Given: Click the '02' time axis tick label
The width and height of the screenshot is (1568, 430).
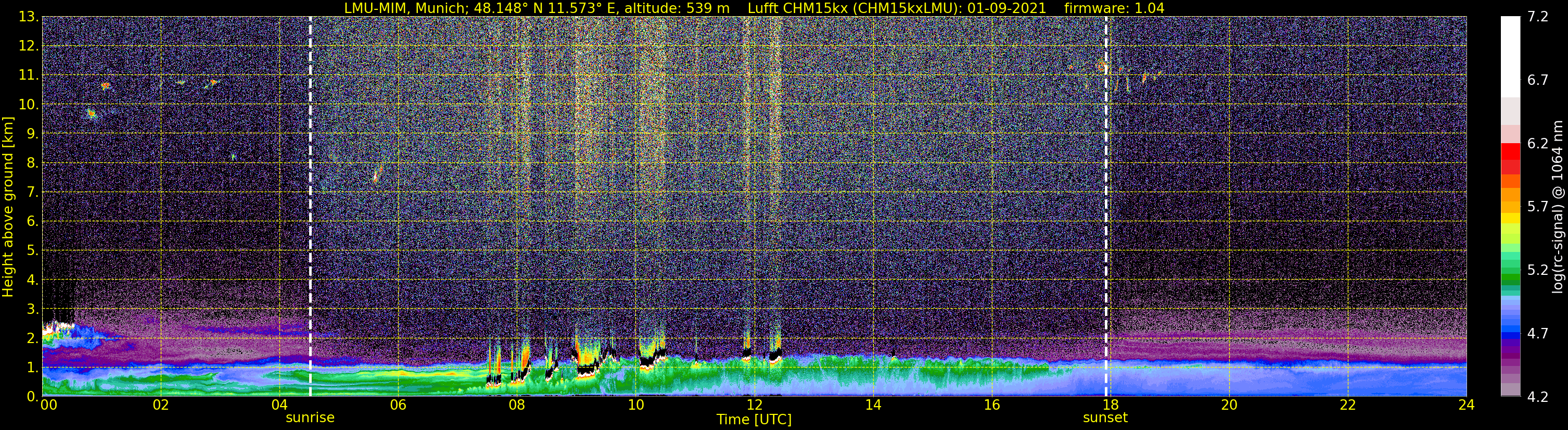Looking at the screenshot, I should point(161,405).
